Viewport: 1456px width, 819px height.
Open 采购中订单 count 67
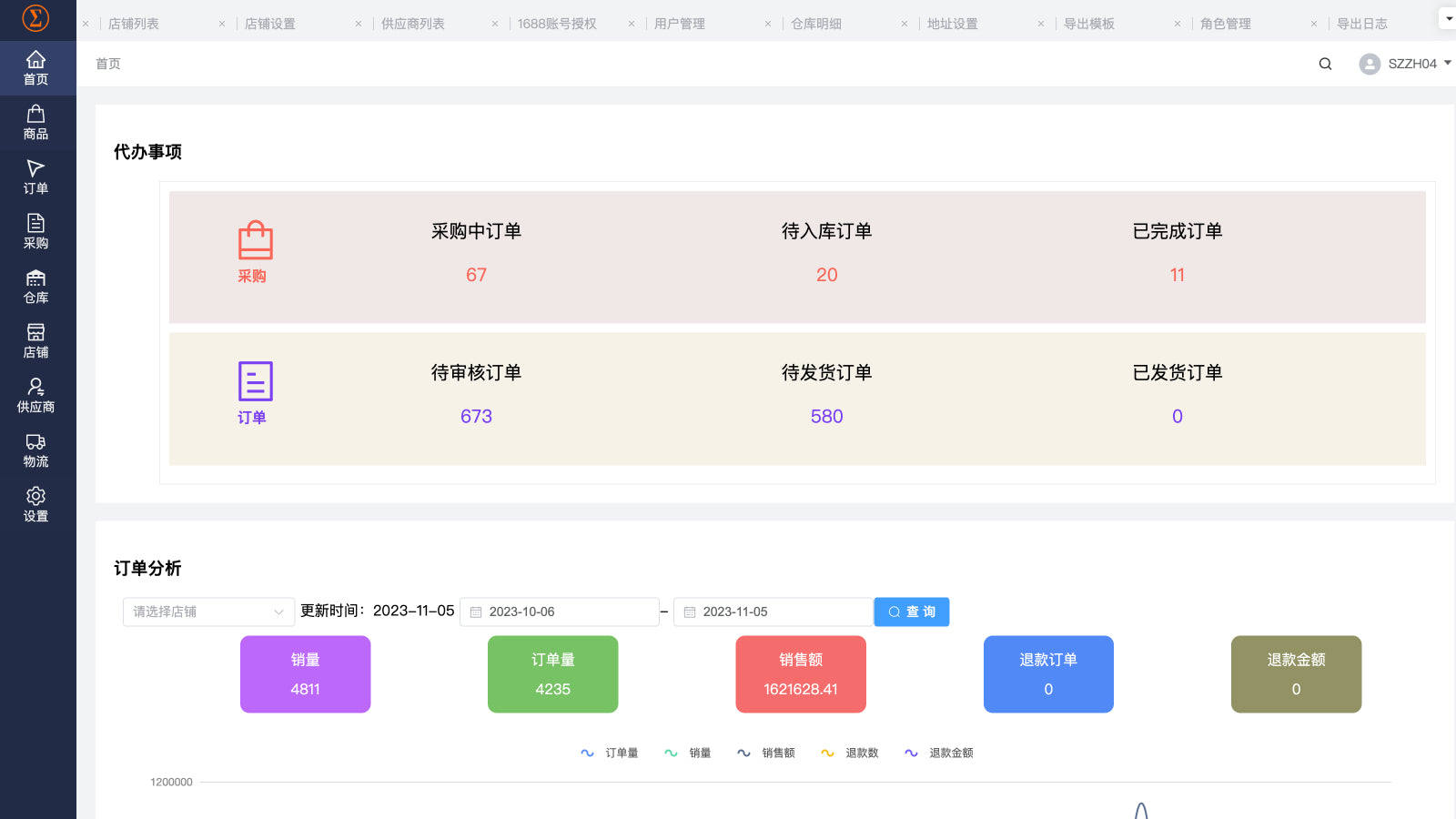click(476, 275)
